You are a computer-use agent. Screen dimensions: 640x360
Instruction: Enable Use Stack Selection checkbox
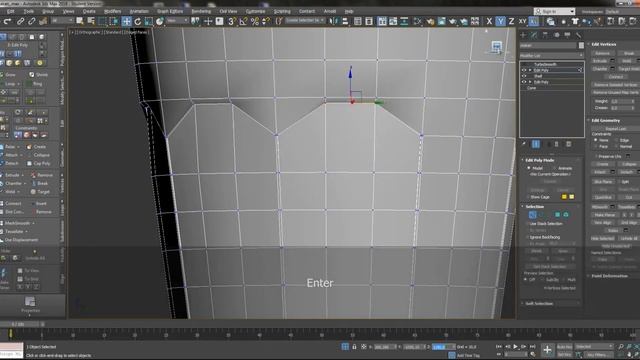(527, 224)
